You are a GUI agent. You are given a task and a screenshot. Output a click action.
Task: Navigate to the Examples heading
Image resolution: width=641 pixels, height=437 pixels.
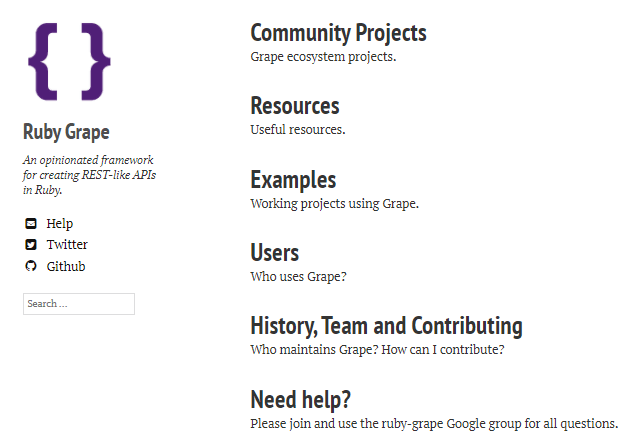293,180
